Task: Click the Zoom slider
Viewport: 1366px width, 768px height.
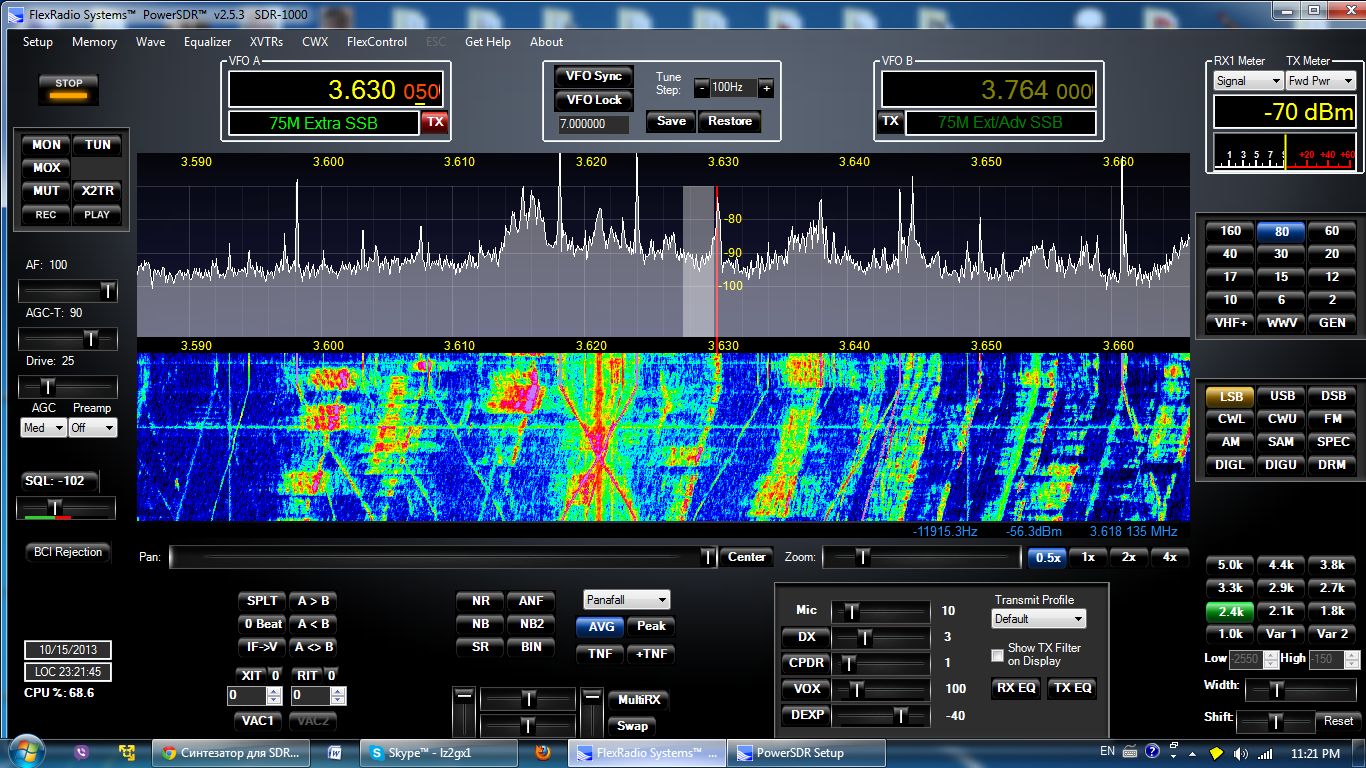Action: [921, 557]
